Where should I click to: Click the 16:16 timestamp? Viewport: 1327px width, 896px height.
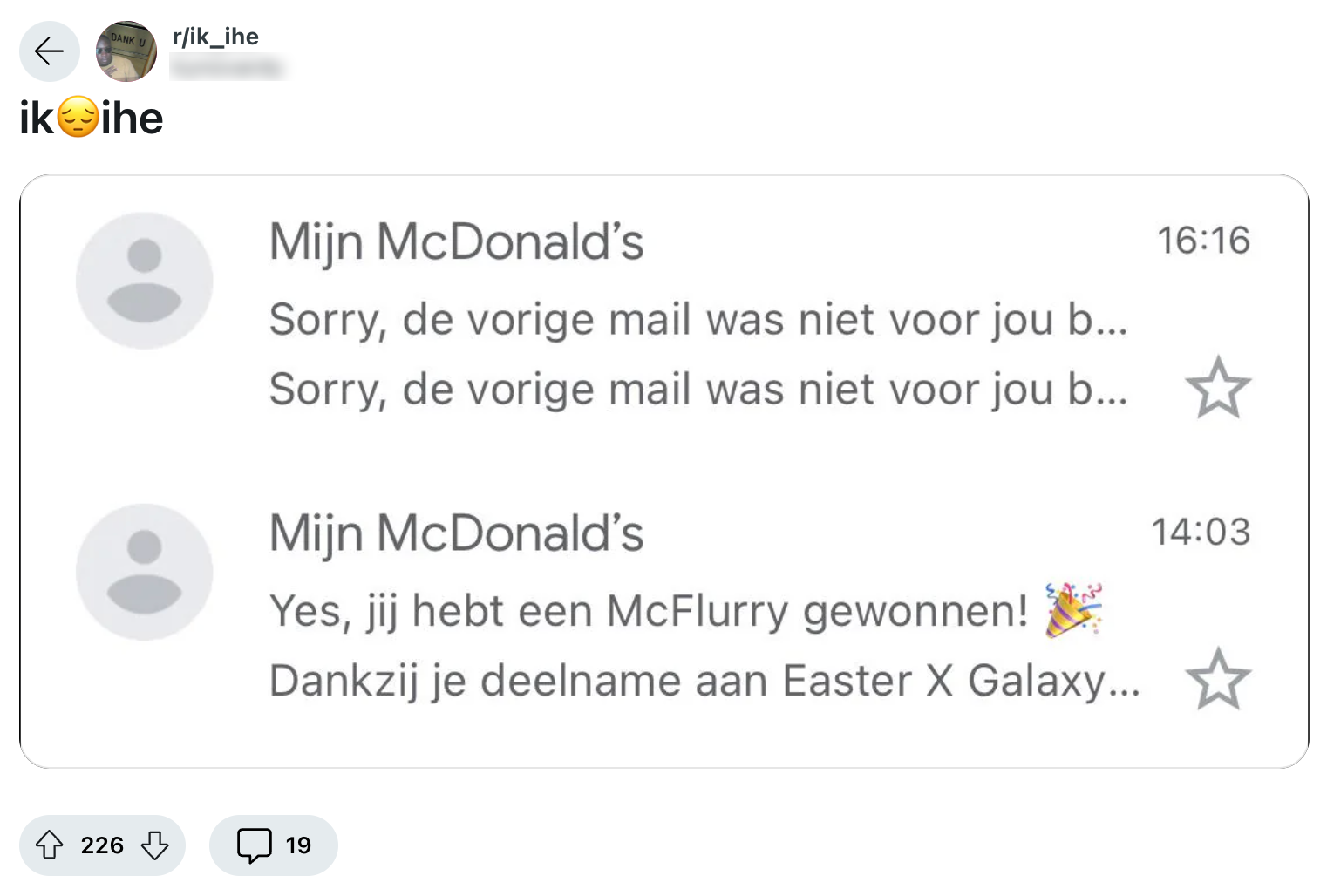(x=1203, y=241)
